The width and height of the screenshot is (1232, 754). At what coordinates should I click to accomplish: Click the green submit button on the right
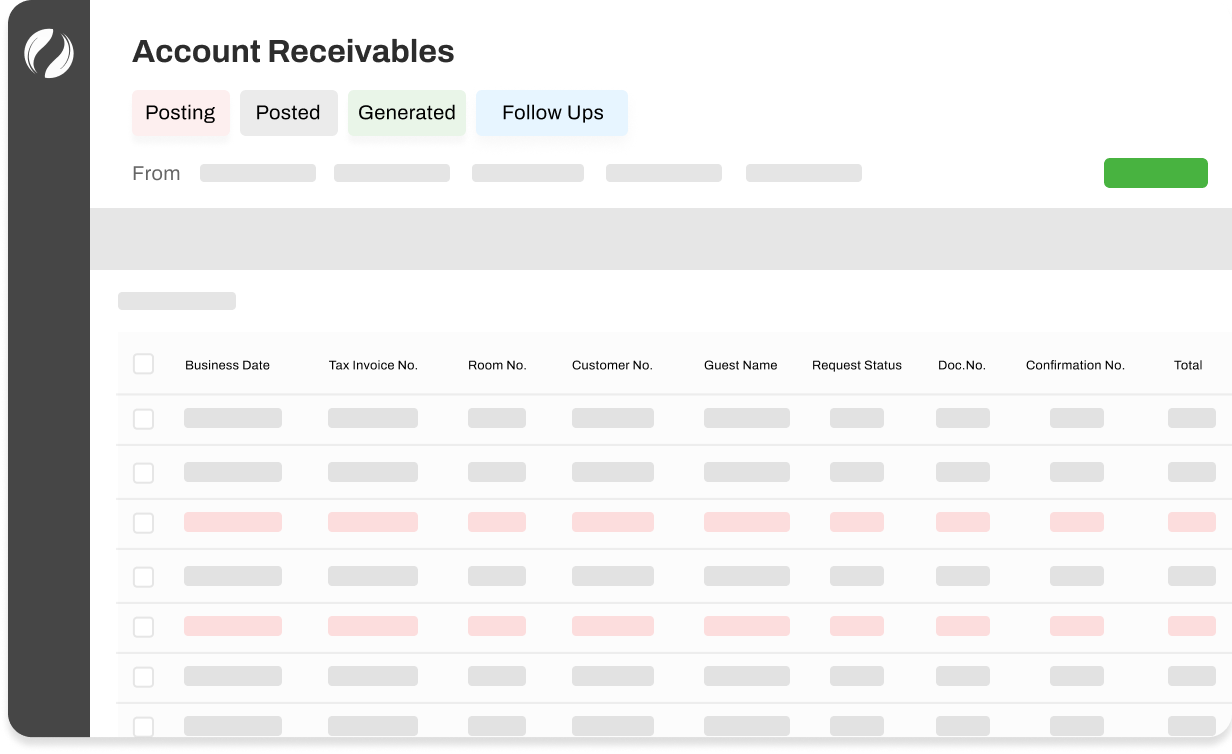coord(1155,173)
